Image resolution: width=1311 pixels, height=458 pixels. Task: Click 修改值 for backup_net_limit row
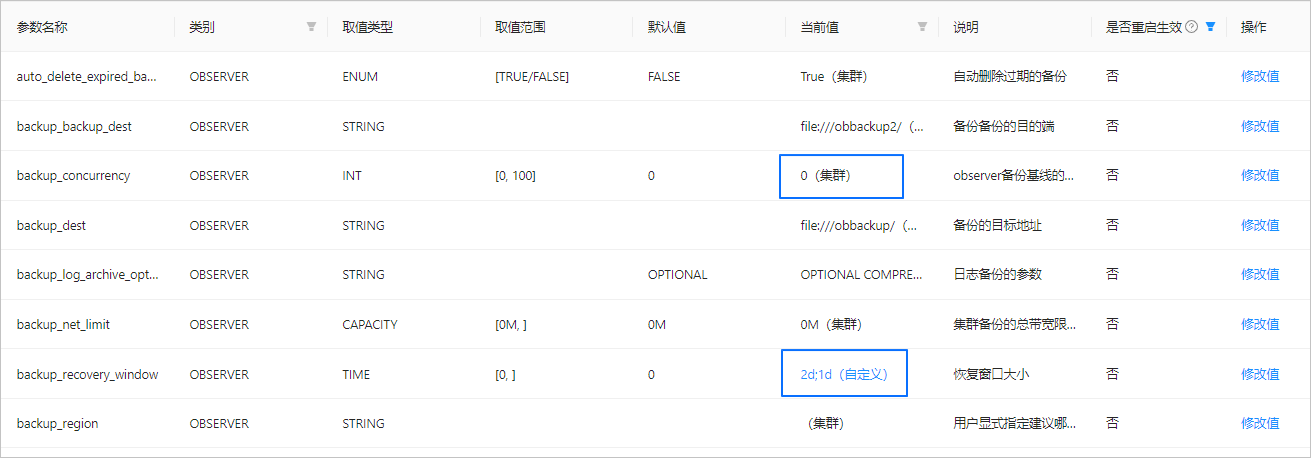tap(1260, 324)
